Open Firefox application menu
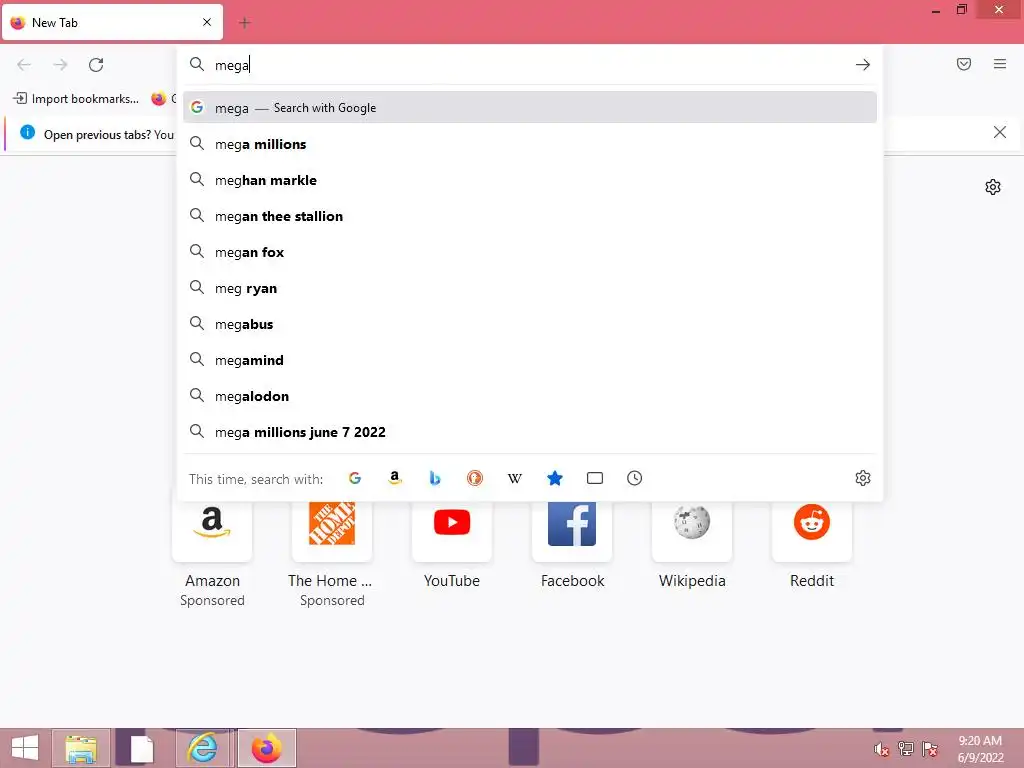 pos(1000,64)
